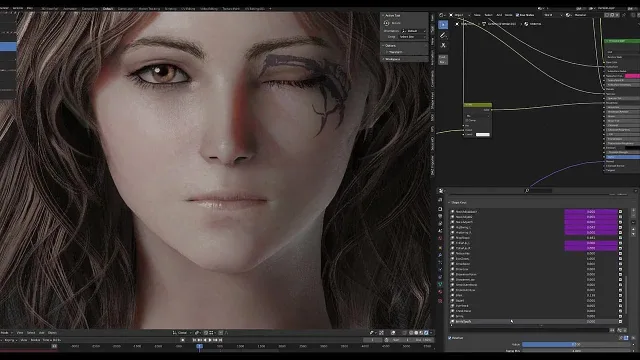The height and width of the screenshot is (360, 640).
Task: Move the active shape key up
Action: (633, 229)
